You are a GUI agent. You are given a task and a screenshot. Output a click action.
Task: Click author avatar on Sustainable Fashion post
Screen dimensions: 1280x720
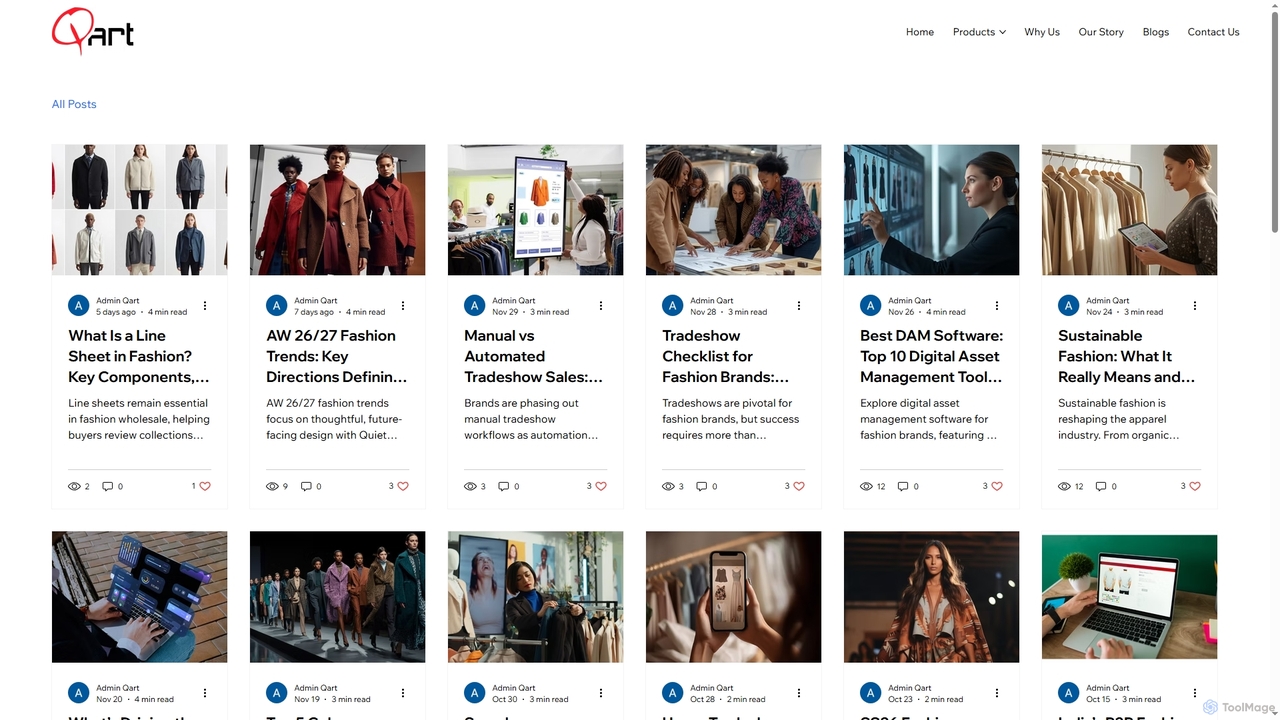[x=1069, y=306]
